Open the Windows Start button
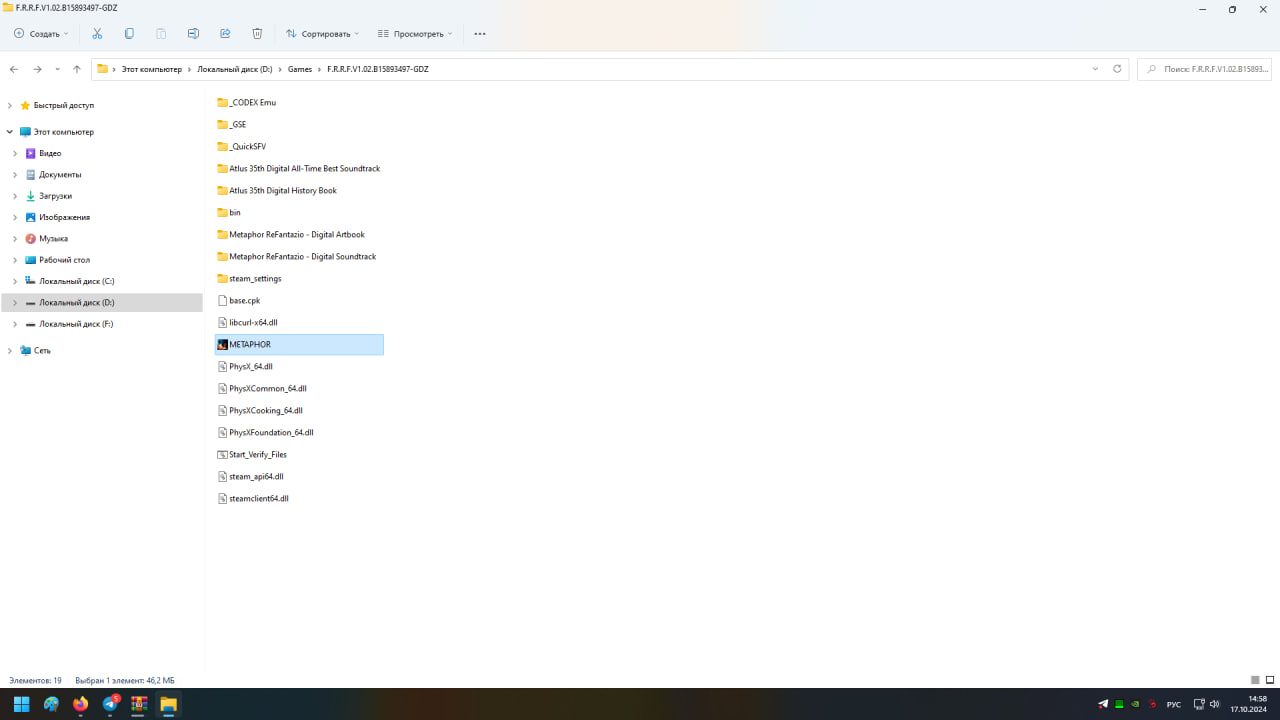 pos(21,704)
